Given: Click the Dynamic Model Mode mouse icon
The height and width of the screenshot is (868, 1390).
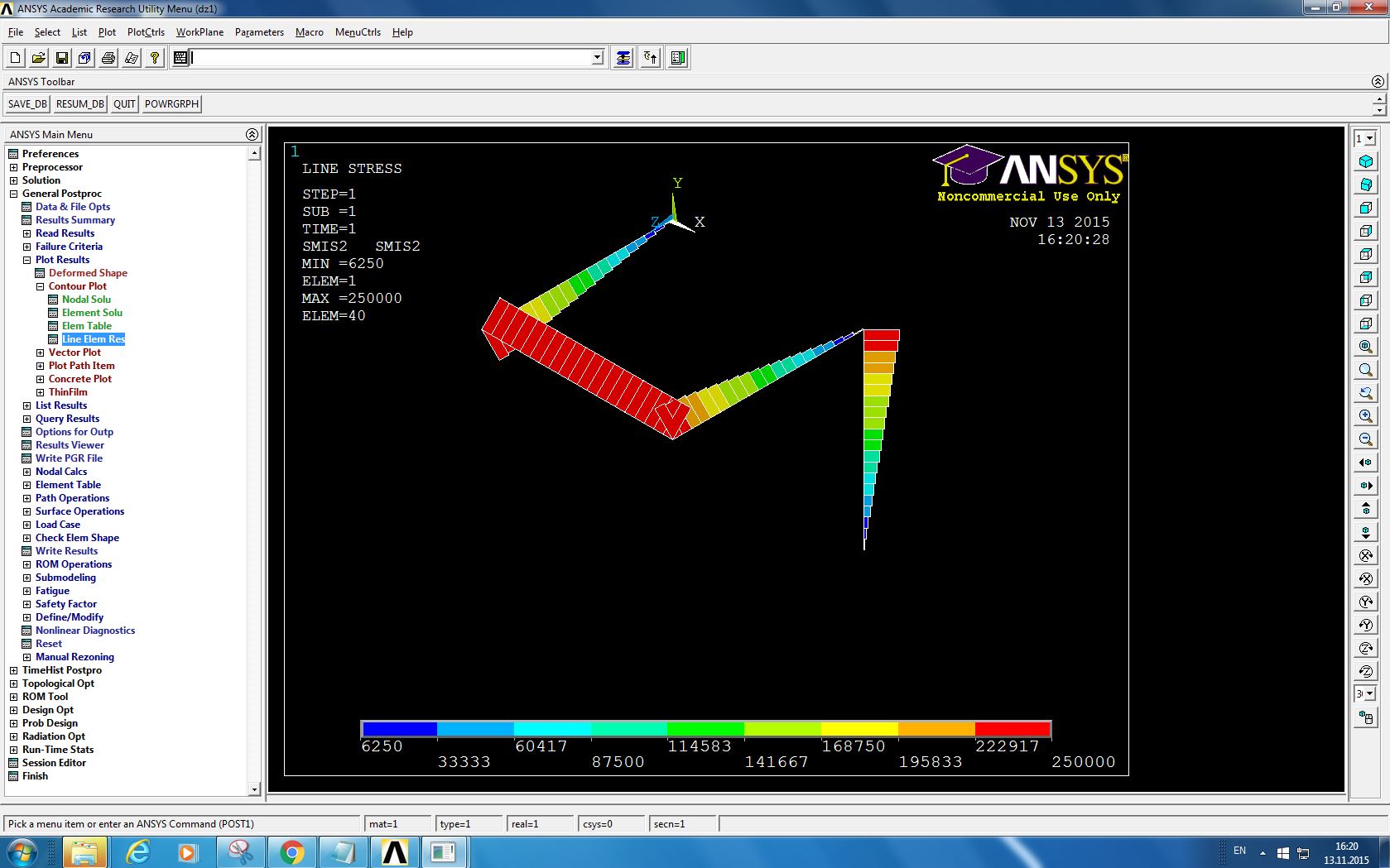Looking at the screenshot, I should (1365, 717).
